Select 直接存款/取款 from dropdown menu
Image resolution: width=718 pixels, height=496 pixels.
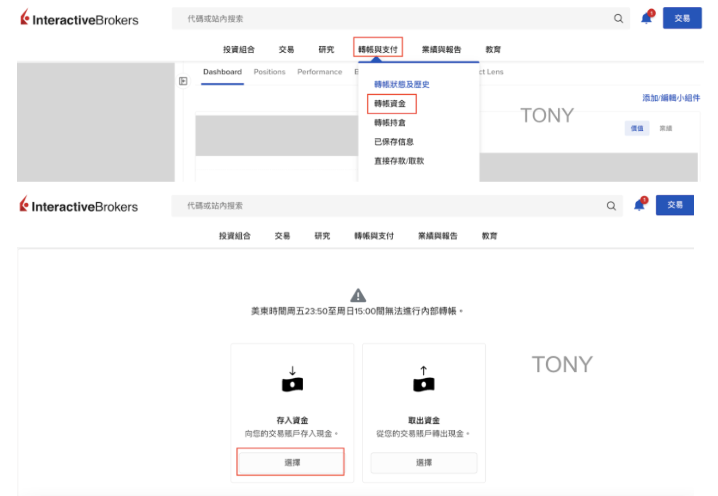tap(399, 161)
